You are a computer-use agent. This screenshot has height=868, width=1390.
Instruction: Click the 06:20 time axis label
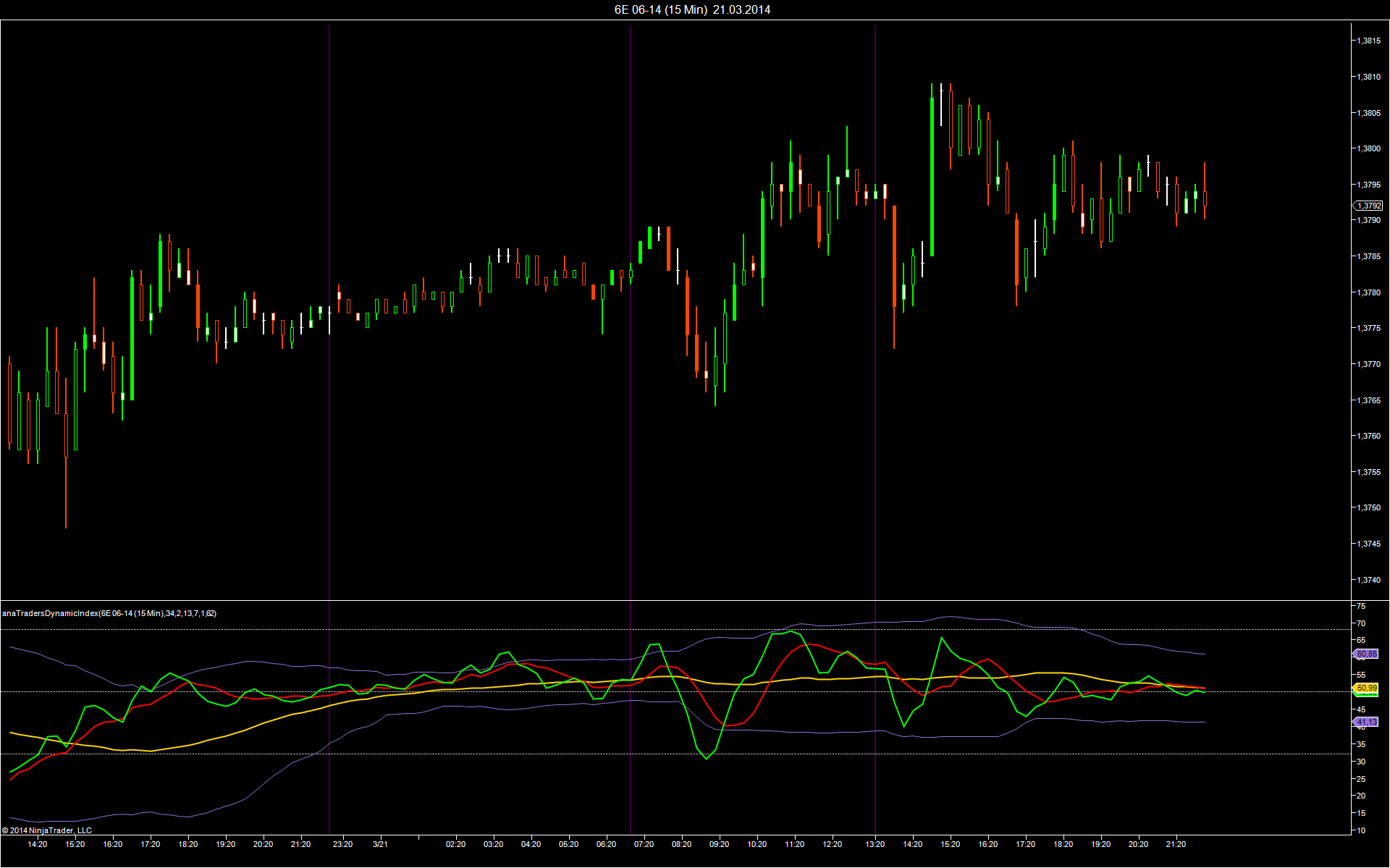pos(606,844)
